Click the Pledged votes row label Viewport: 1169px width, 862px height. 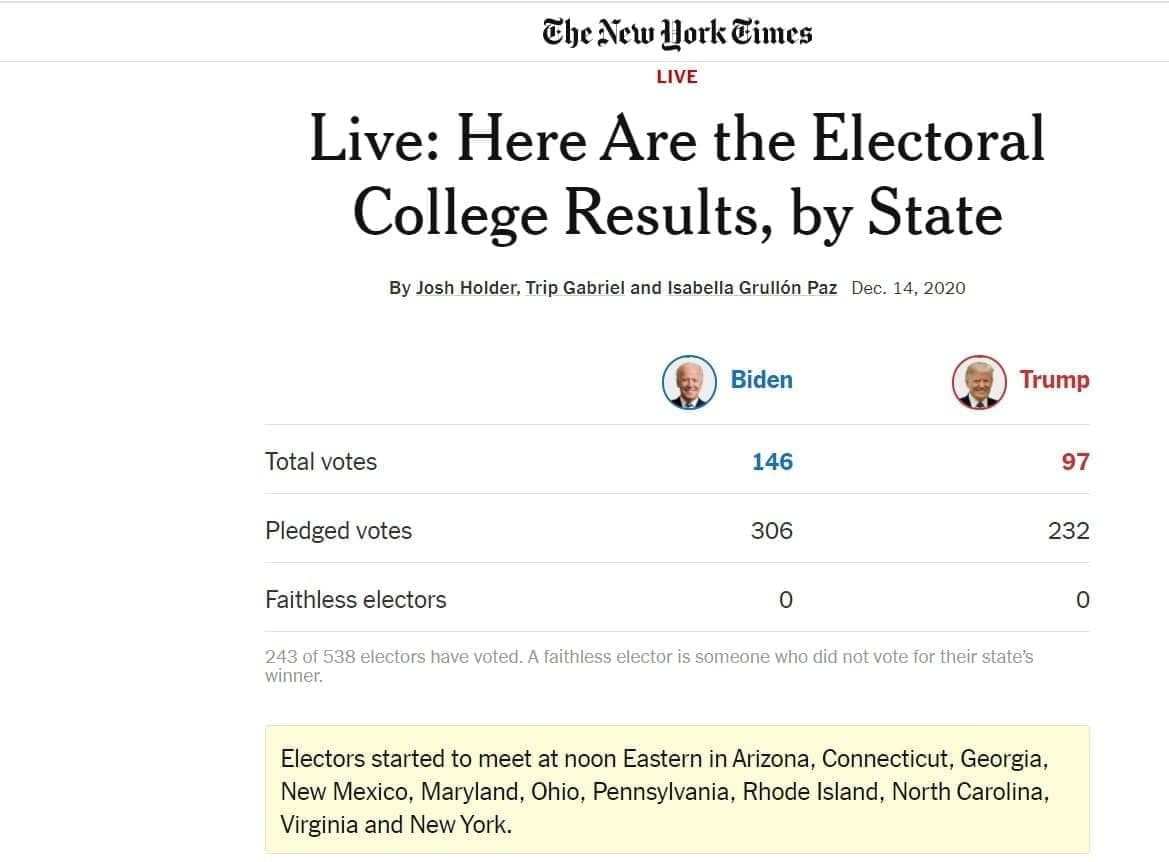338,531
